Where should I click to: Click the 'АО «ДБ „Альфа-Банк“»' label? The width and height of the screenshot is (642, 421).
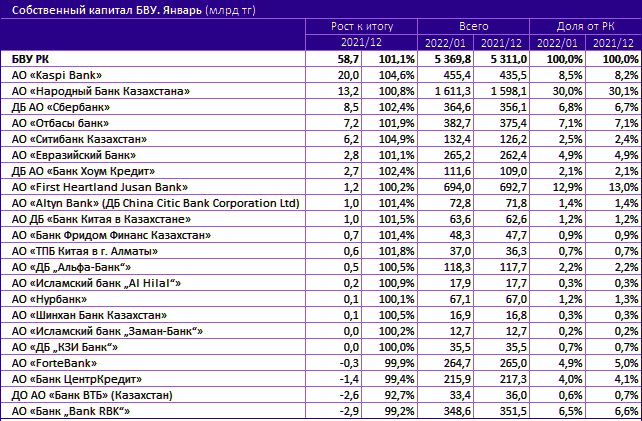(71, 267)
